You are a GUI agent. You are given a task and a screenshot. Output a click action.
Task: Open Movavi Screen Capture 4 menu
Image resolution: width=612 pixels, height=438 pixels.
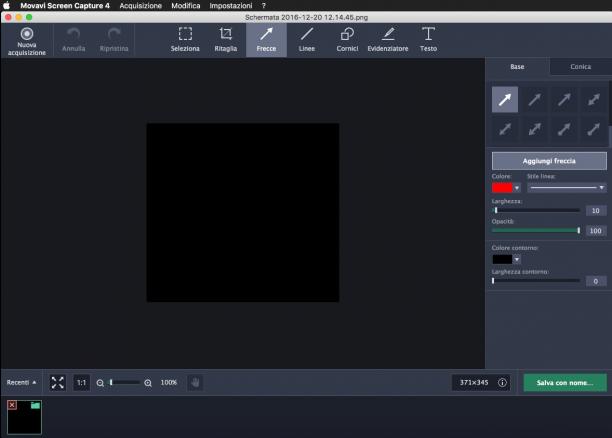click(x=65, y=5)
